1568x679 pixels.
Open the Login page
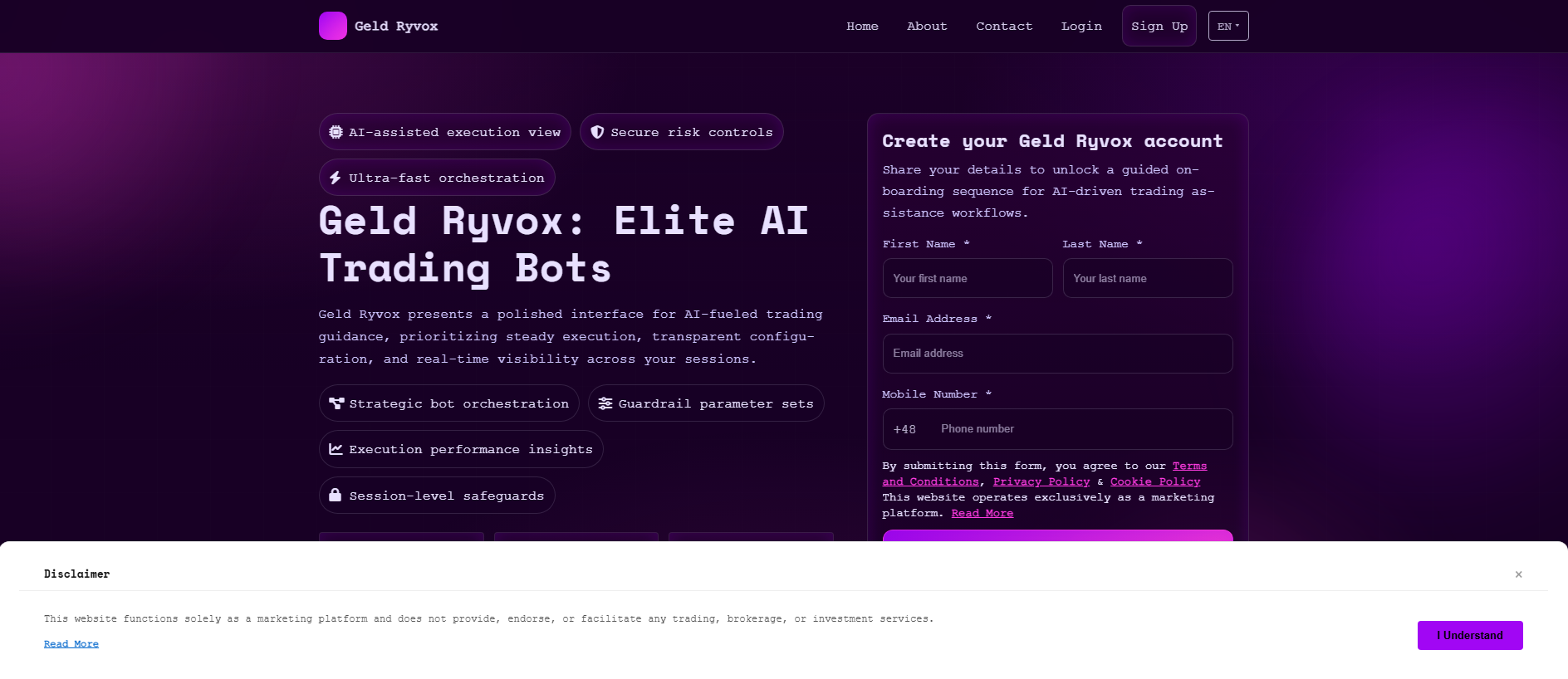pyautogui.click(x=1081, y=26)
